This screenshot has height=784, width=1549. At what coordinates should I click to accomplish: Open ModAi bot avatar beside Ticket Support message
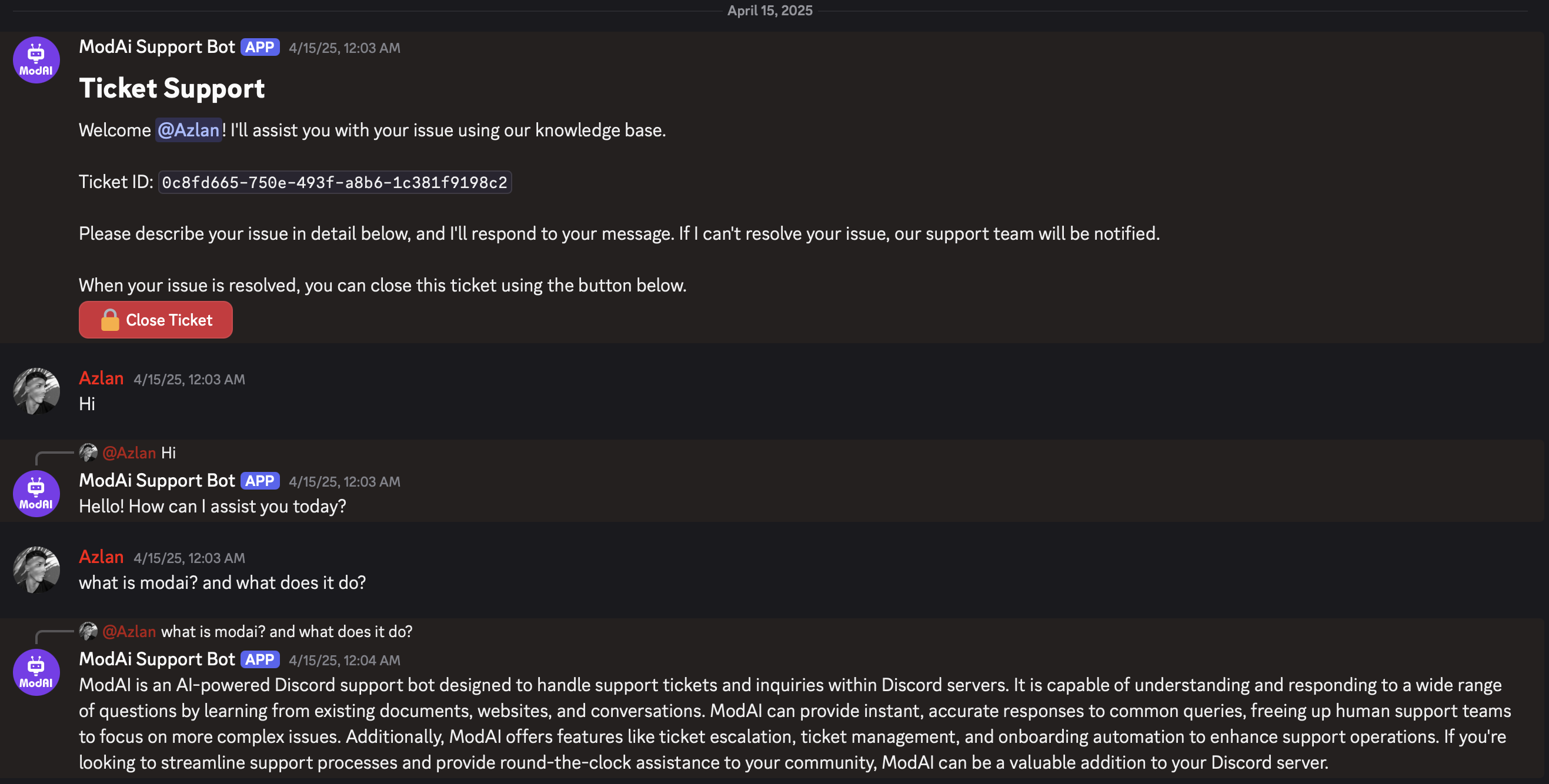click(36, 60)
